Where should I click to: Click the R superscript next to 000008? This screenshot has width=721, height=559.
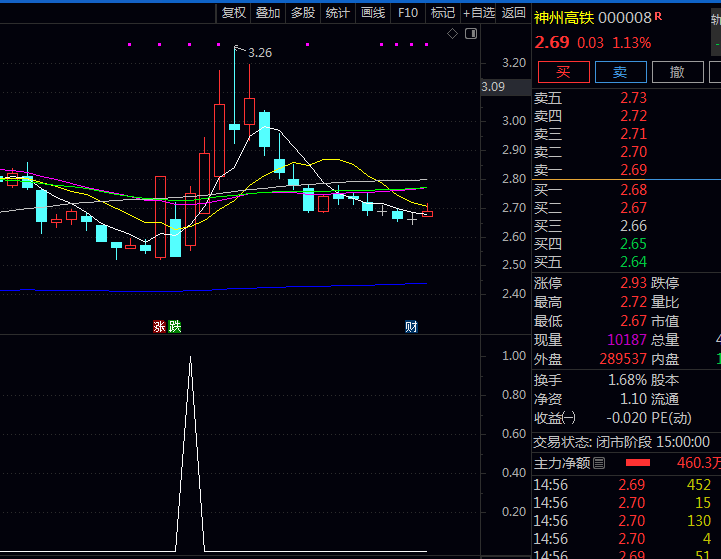coord(658,16)
